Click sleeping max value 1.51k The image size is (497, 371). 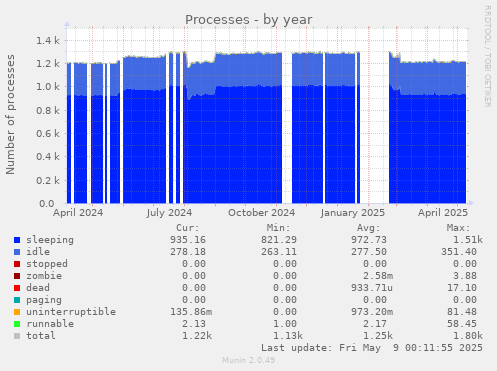click(x=468, y=240)
